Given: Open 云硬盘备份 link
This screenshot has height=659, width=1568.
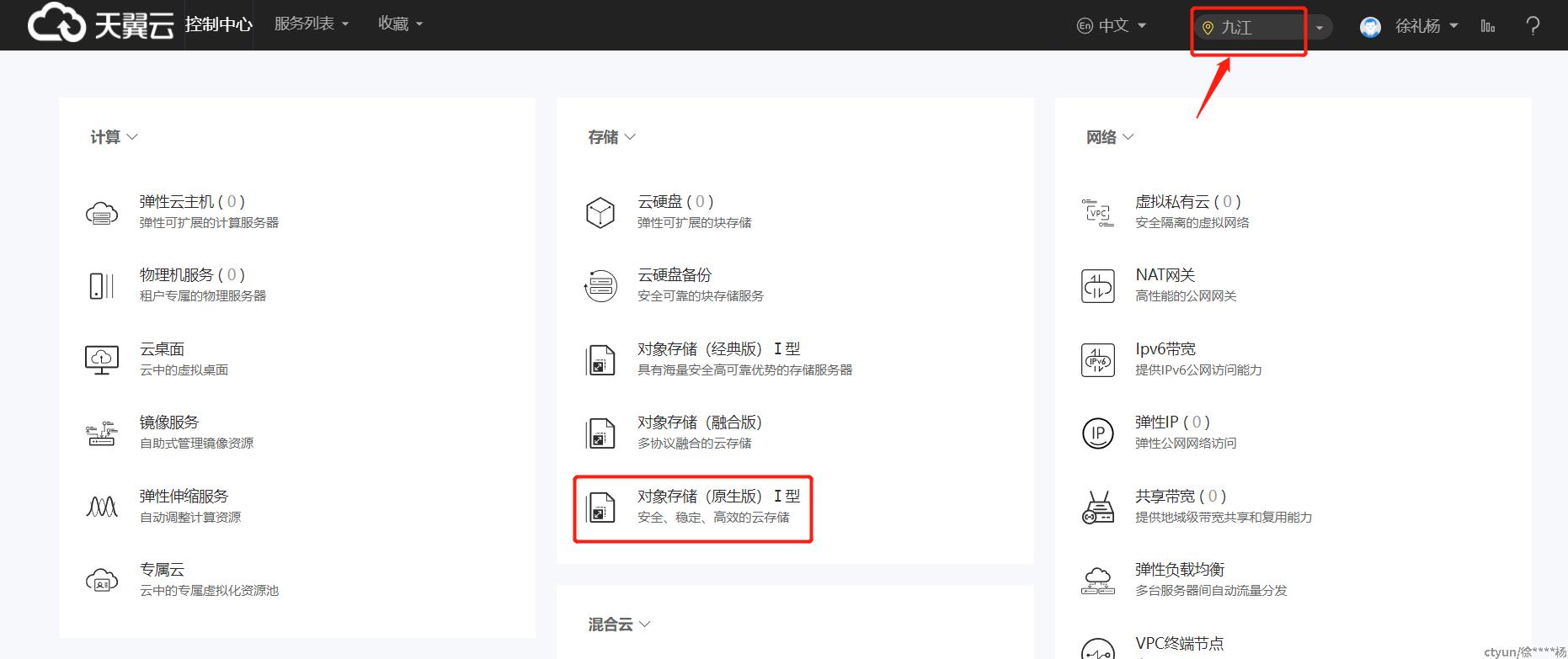Looking at the screenshot, I should (x=675, y=275).
